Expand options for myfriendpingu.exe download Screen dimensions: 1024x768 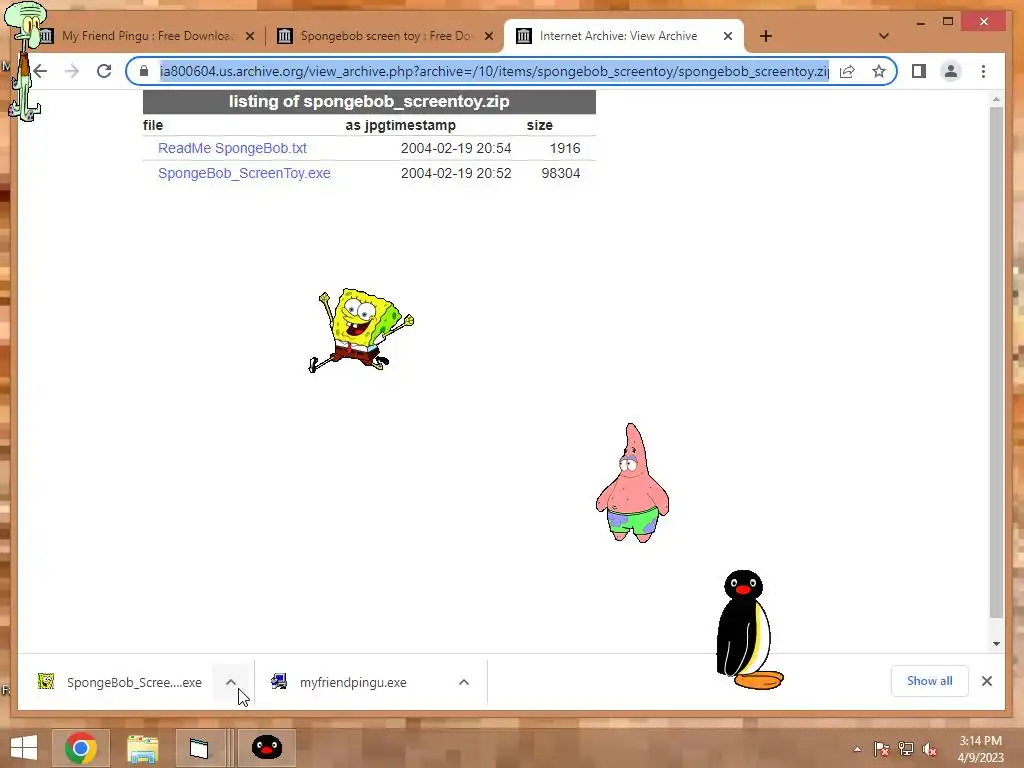pyautogui.click(x=464, y=682)
